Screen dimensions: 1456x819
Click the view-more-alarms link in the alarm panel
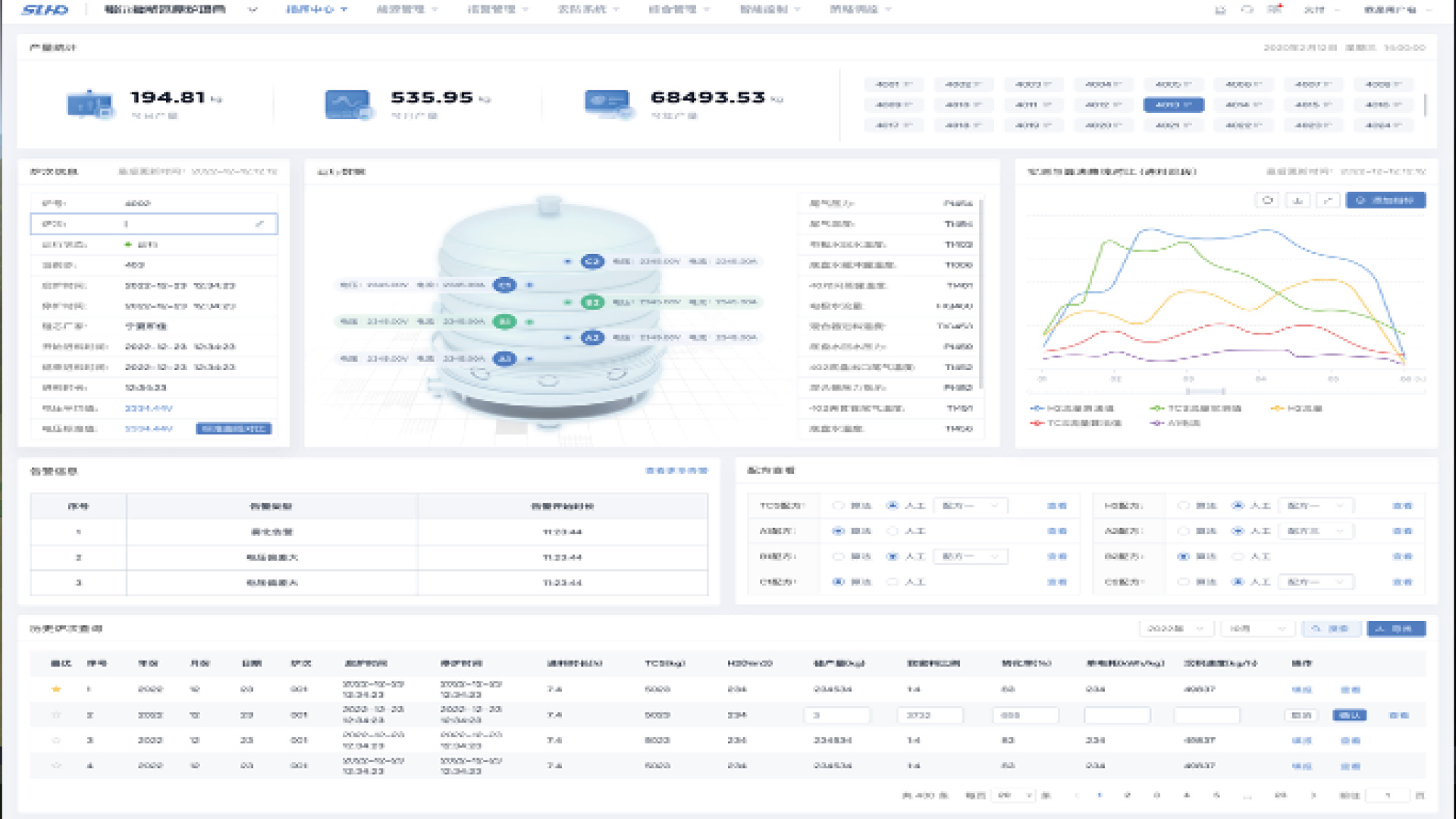pos(677,470)
